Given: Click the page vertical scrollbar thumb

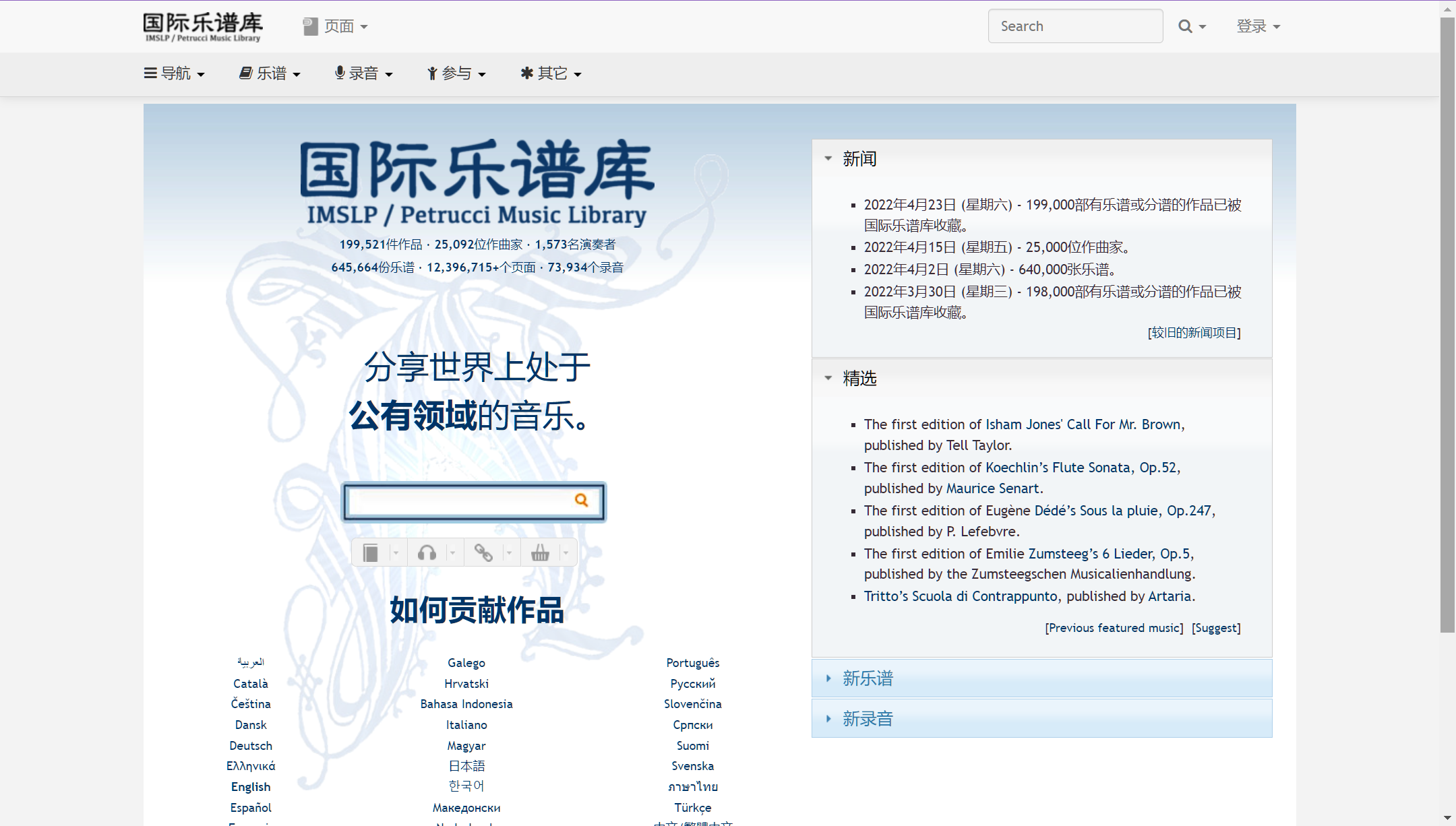Looking at the screenshot, I should click(1447, 325).
